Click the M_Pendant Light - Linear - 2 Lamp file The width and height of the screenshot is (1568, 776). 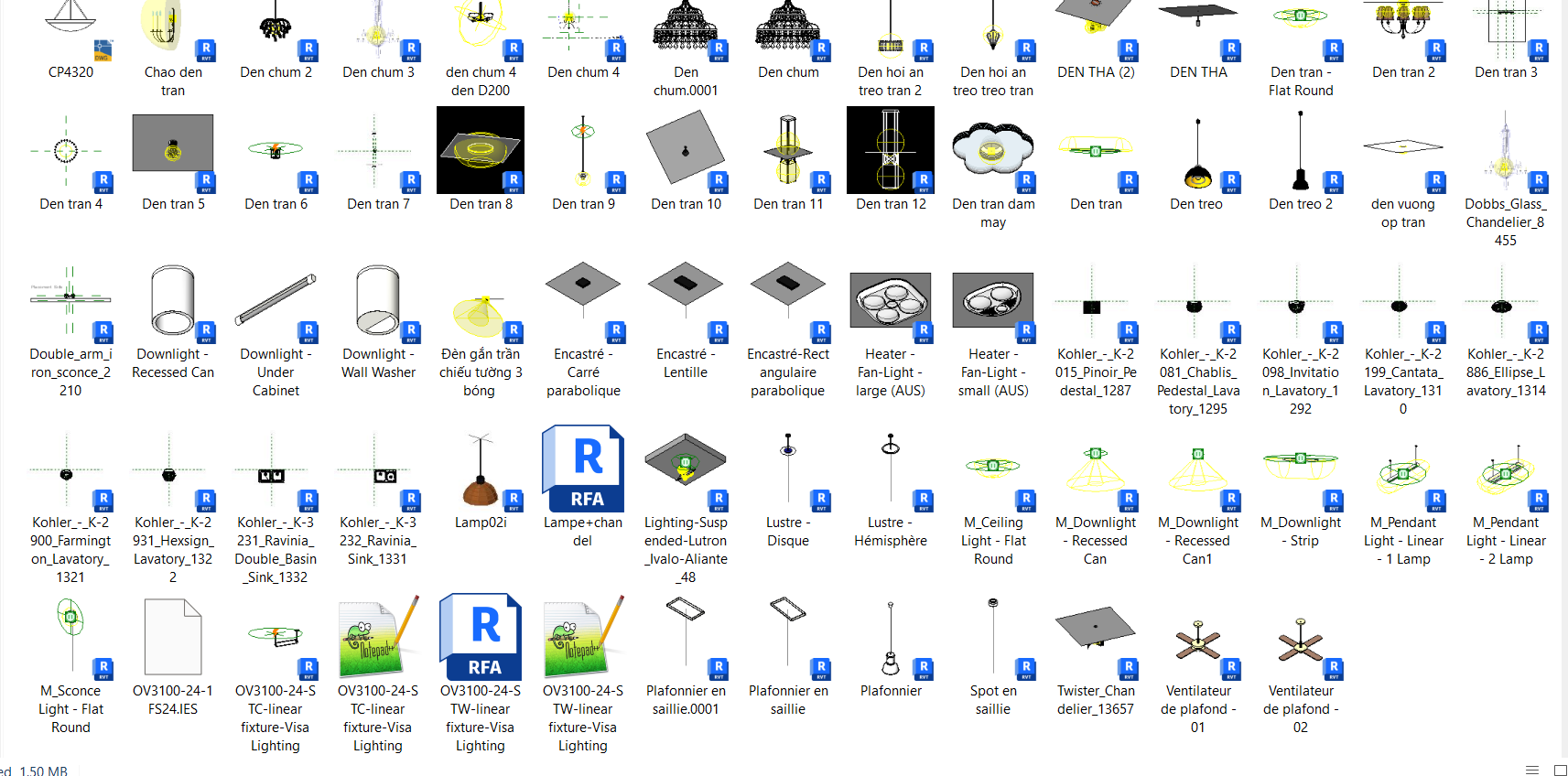pyautogui.click(x=1505, y=469)
